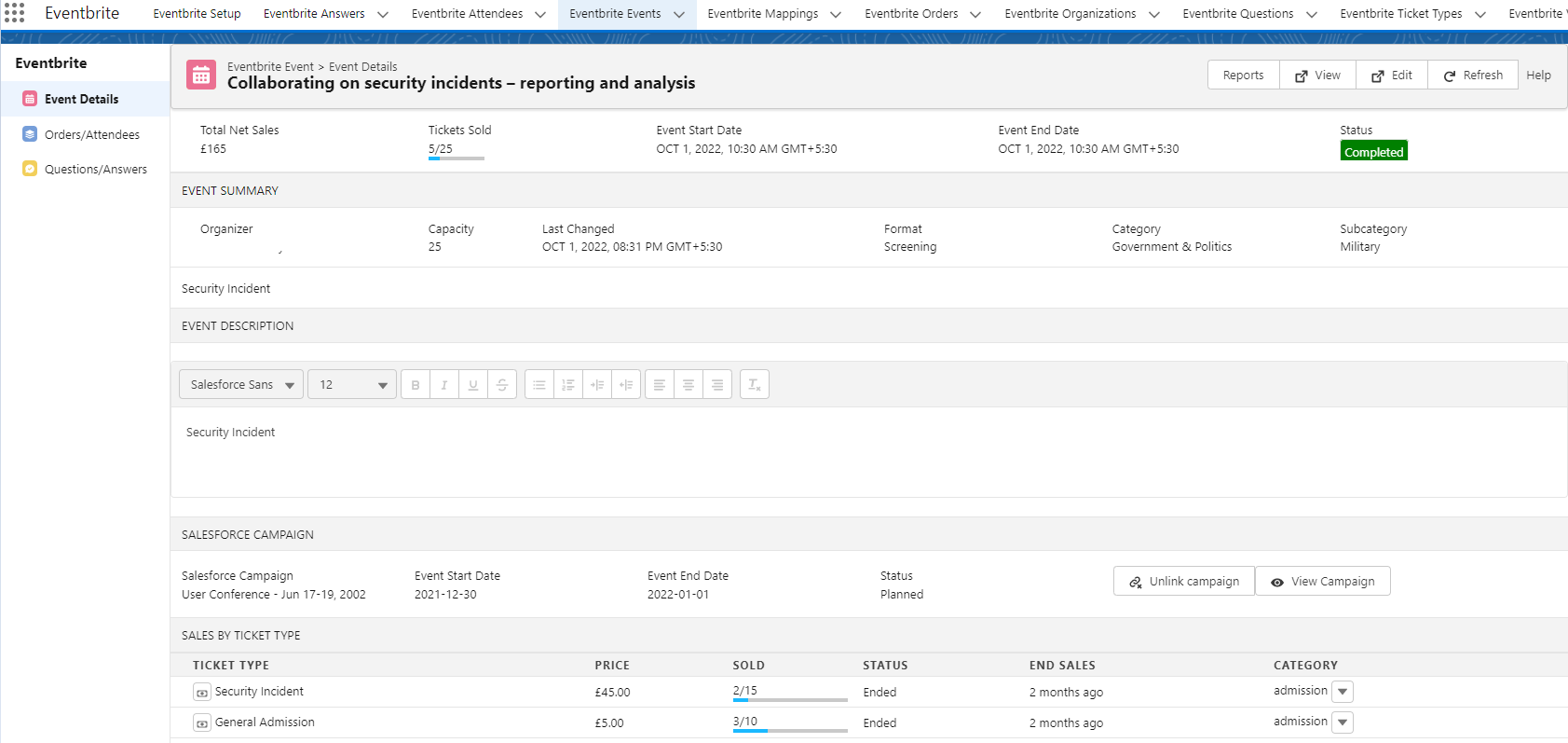Image resolution: width=1568 pixels, height=743 pixels.
Task: Click the Government & Politics category value
Action: click(x=1172, y=246)
